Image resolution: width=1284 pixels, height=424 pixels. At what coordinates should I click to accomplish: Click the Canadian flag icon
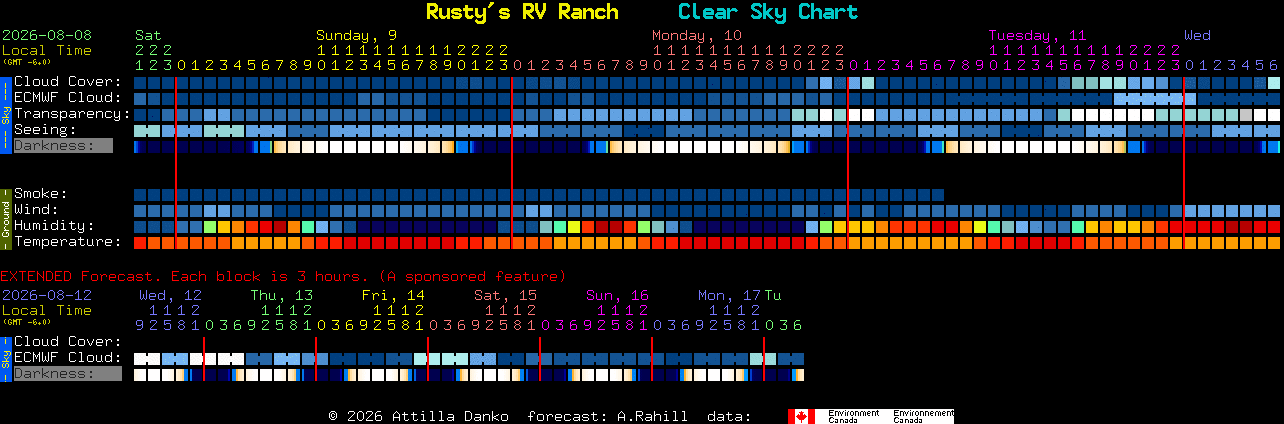click(802, 416)
